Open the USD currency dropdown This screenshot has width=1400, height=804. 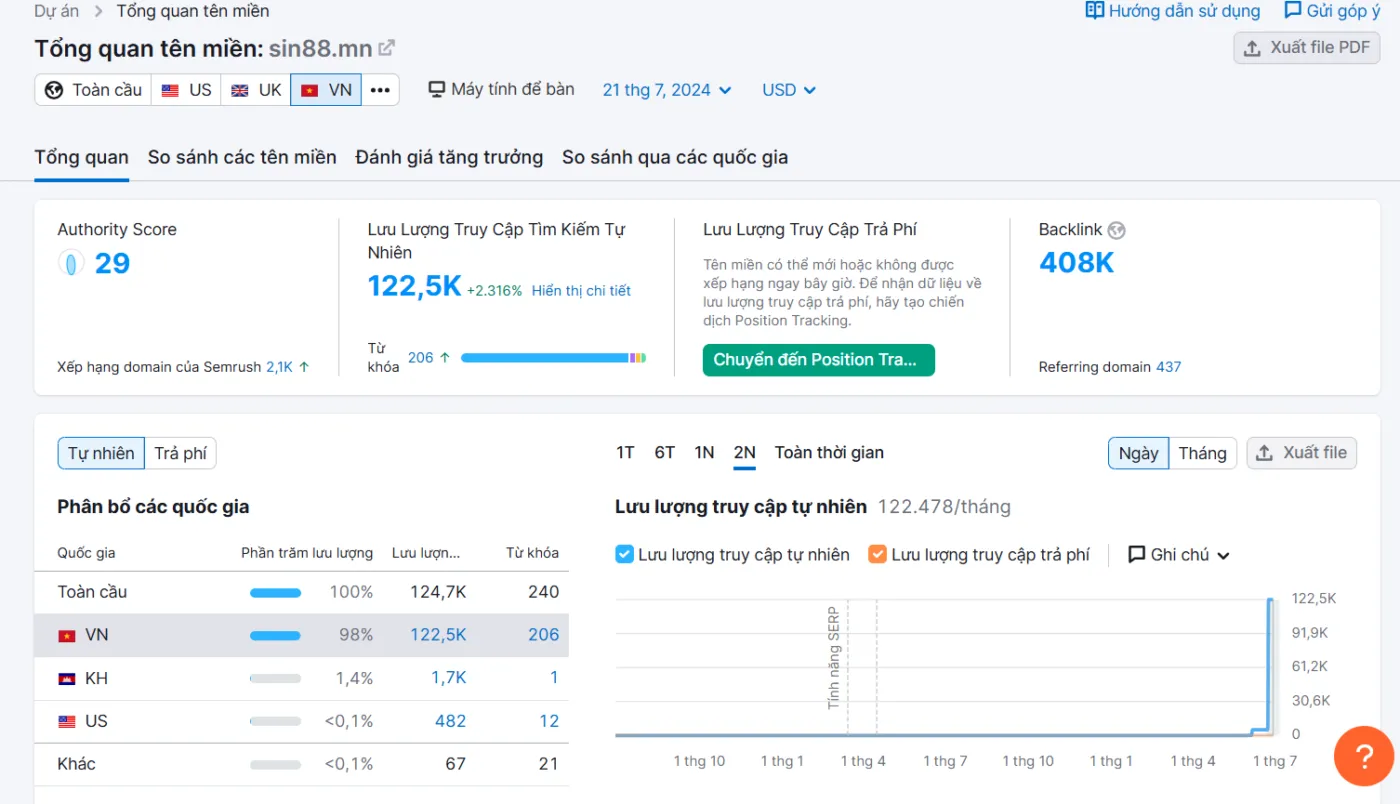(789, 90)
